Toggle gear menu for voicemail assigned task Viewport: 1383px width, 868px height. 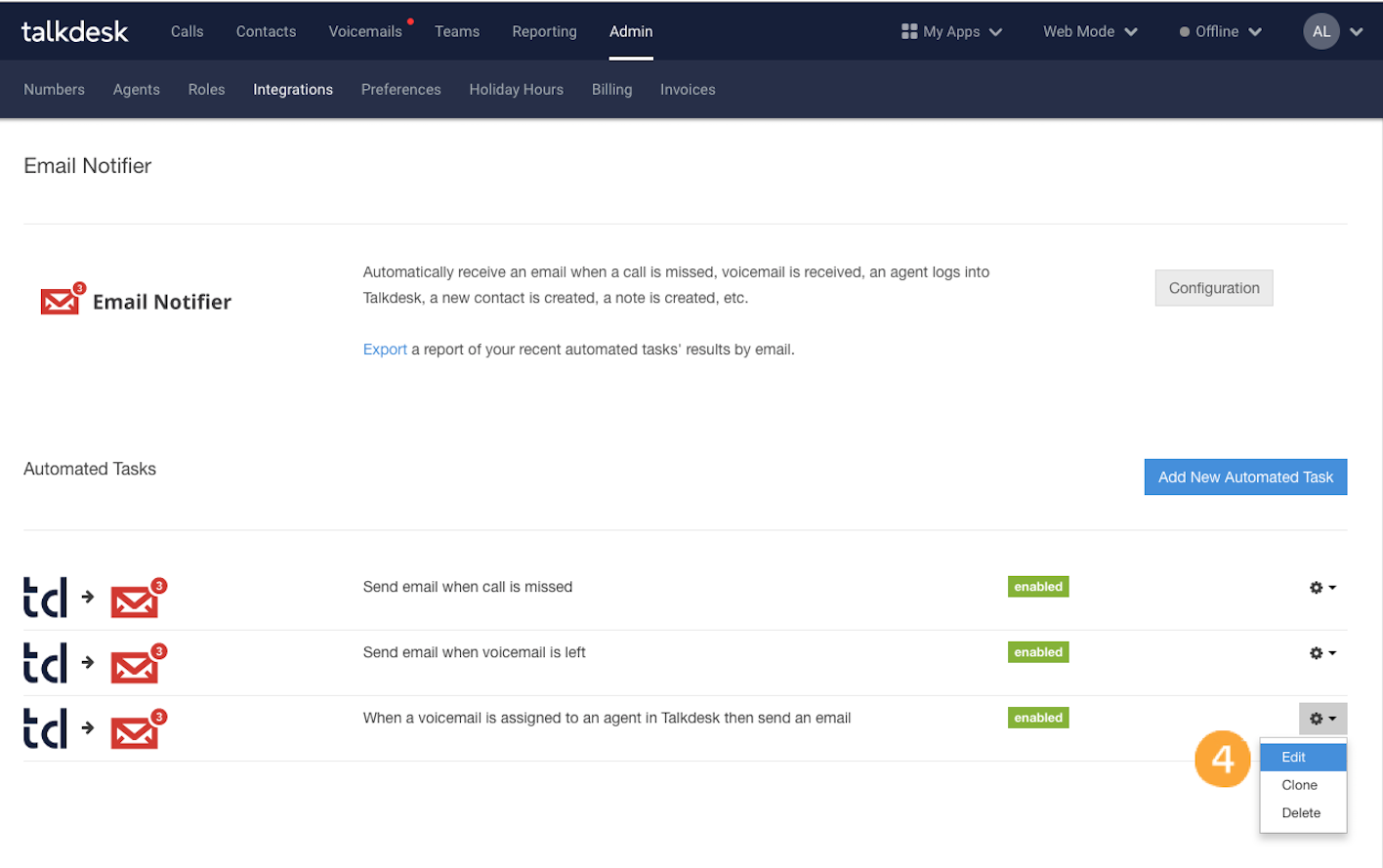[1322, 719]
